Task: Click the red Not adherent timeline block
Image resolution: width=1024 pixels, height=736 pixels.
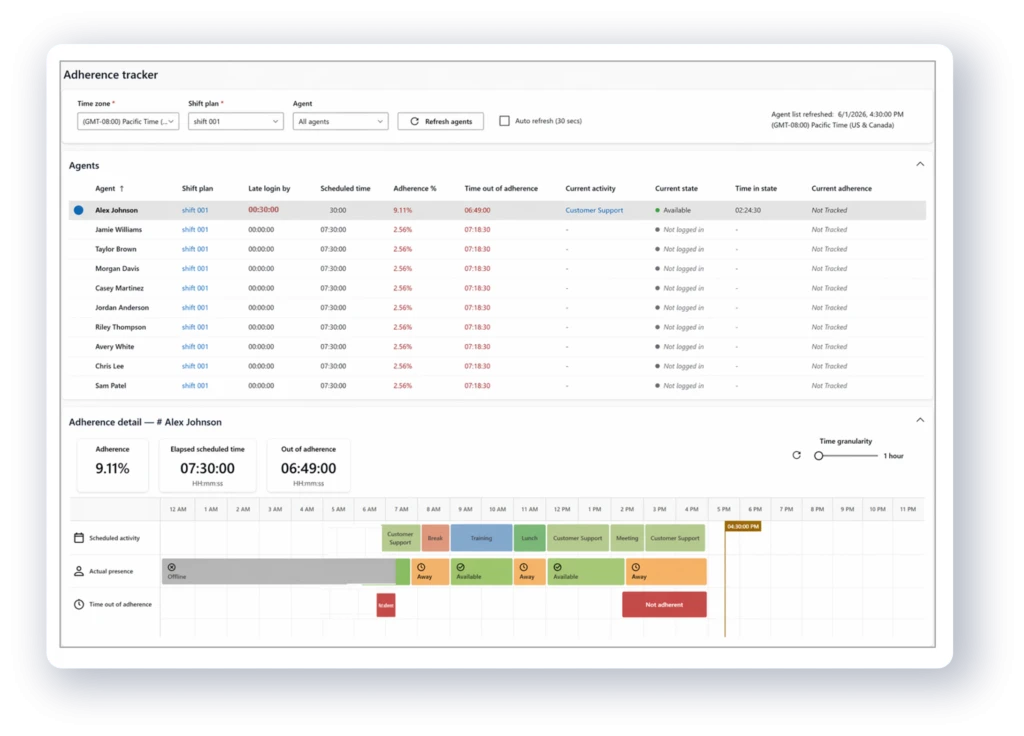Action: 664,605
